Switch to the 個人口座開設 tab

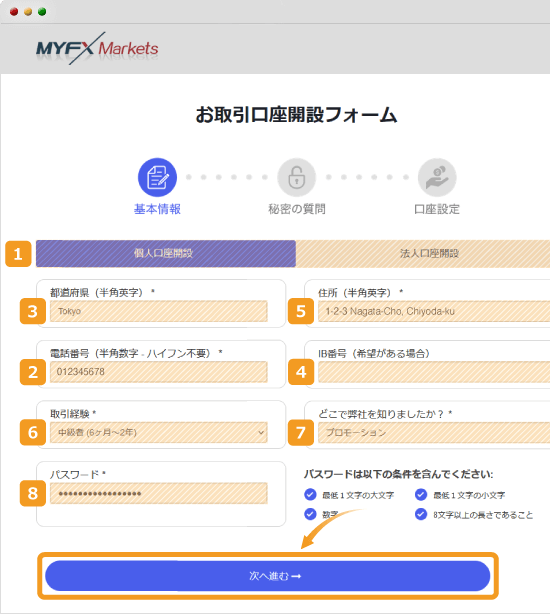(x=166, y=253)
